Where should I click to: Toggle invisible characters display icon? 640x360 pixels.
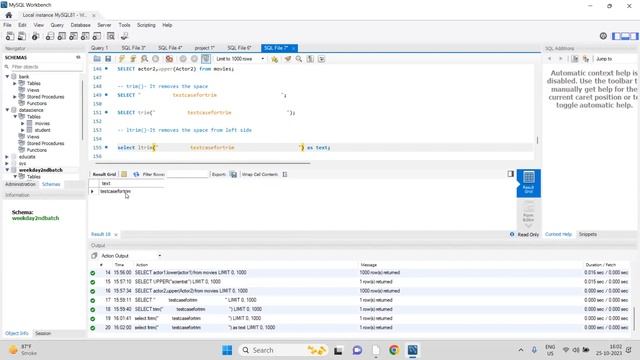tap(310, 59)
